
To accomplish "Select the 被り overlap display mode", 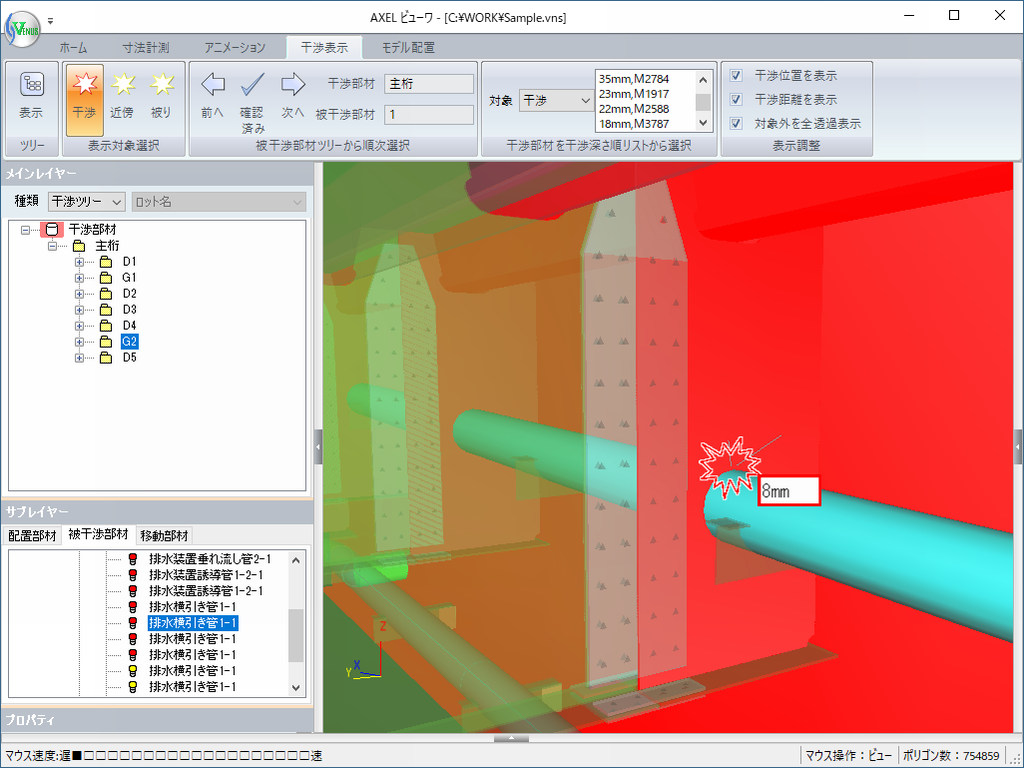I will [x=160, y=95].
